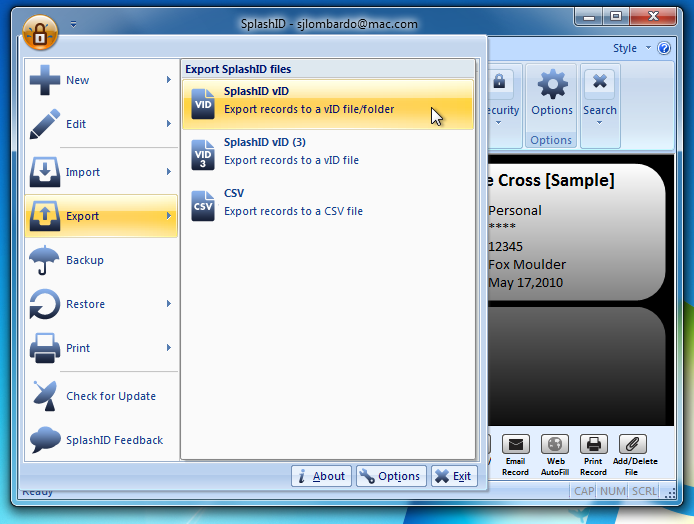Click the SplashID padlock application button
This screenshot has width=694, height=524.
[40, 32]
